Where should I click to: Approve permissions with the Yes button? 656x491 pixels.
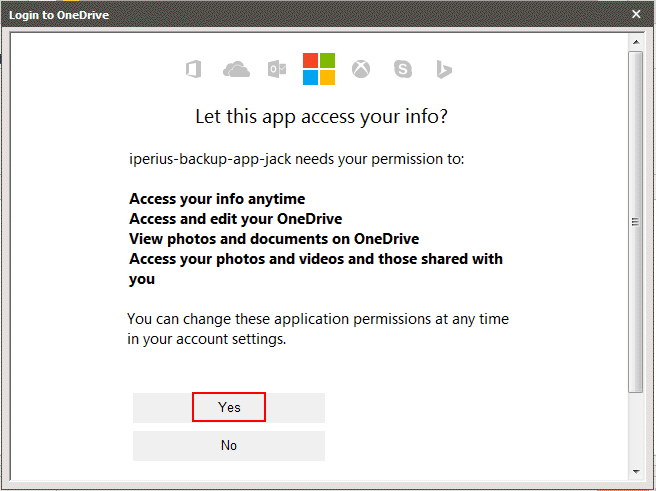click(229, 407)
